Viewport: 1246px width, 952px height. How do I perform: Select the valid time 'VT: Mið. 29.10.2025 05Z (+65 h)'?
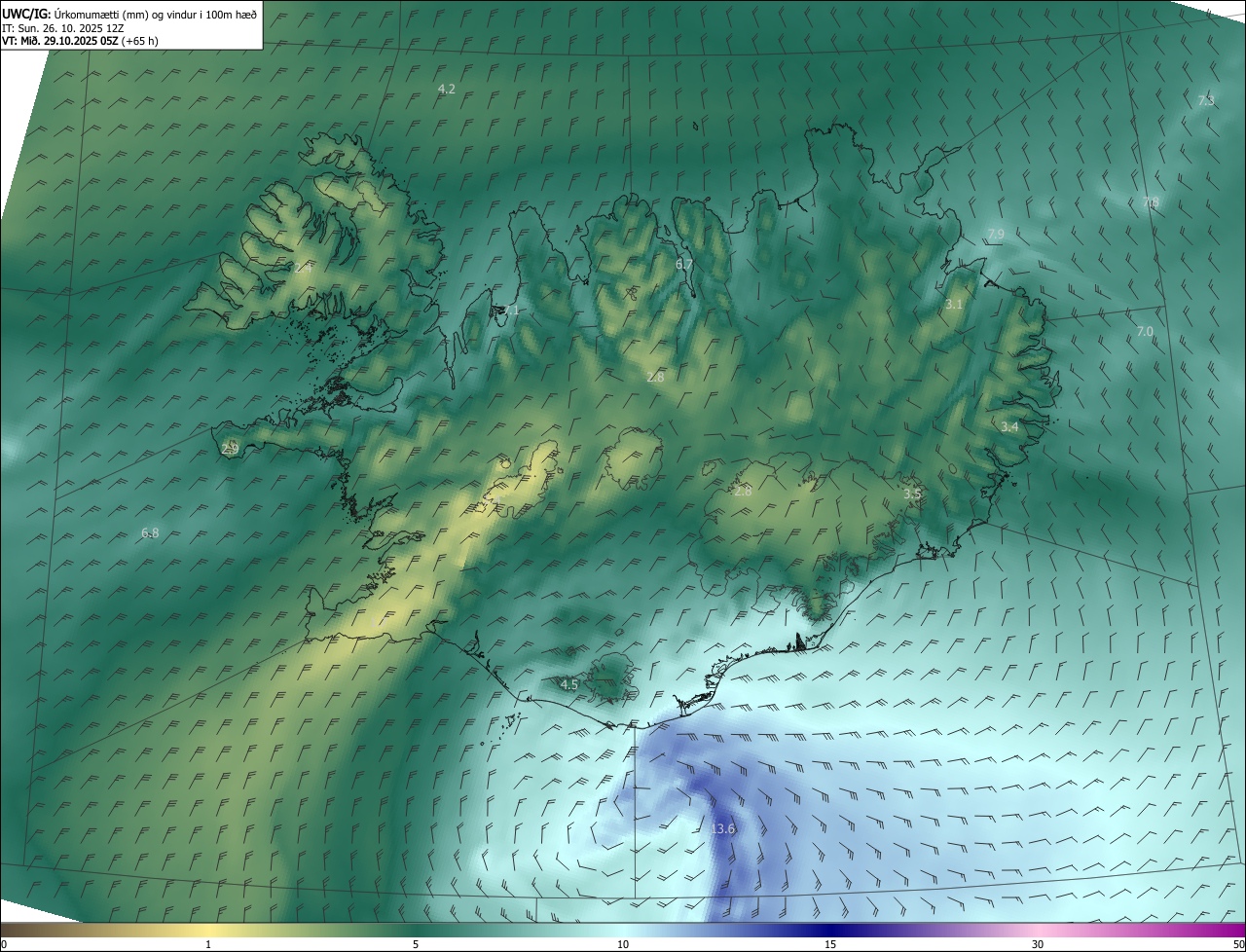[80, 41]
